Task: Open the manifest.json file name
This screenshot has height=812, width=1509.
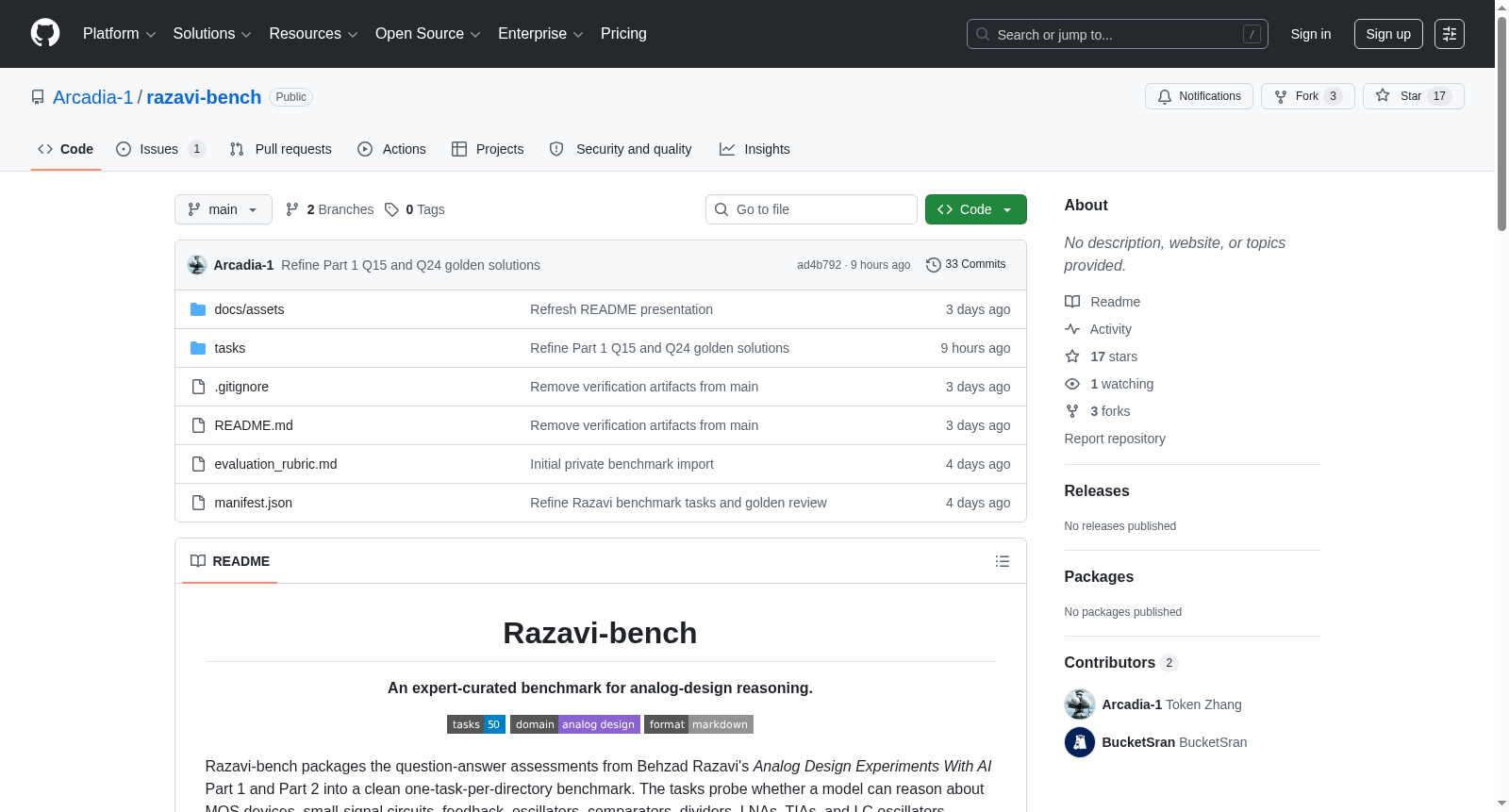Action: pos(254,503)
